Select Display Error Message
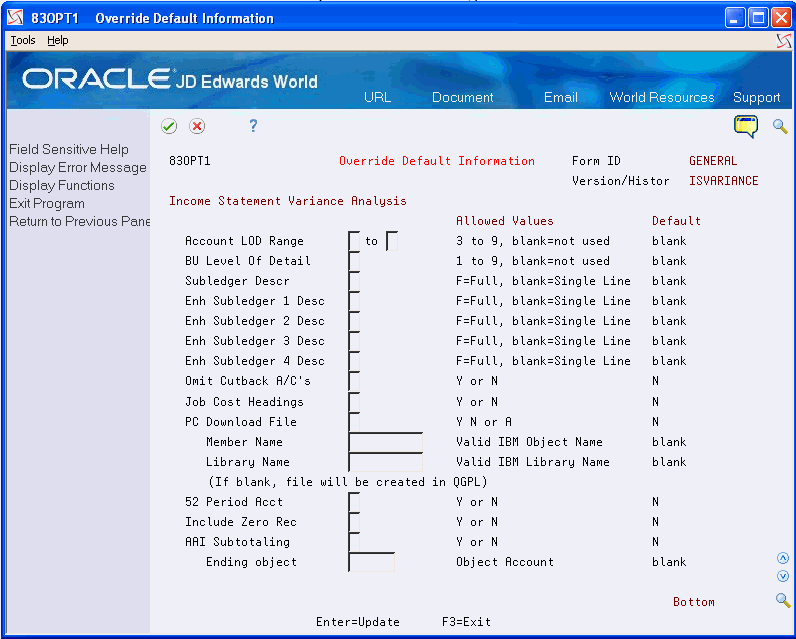This screenshot has height=639, width=796. coord(78,167)
